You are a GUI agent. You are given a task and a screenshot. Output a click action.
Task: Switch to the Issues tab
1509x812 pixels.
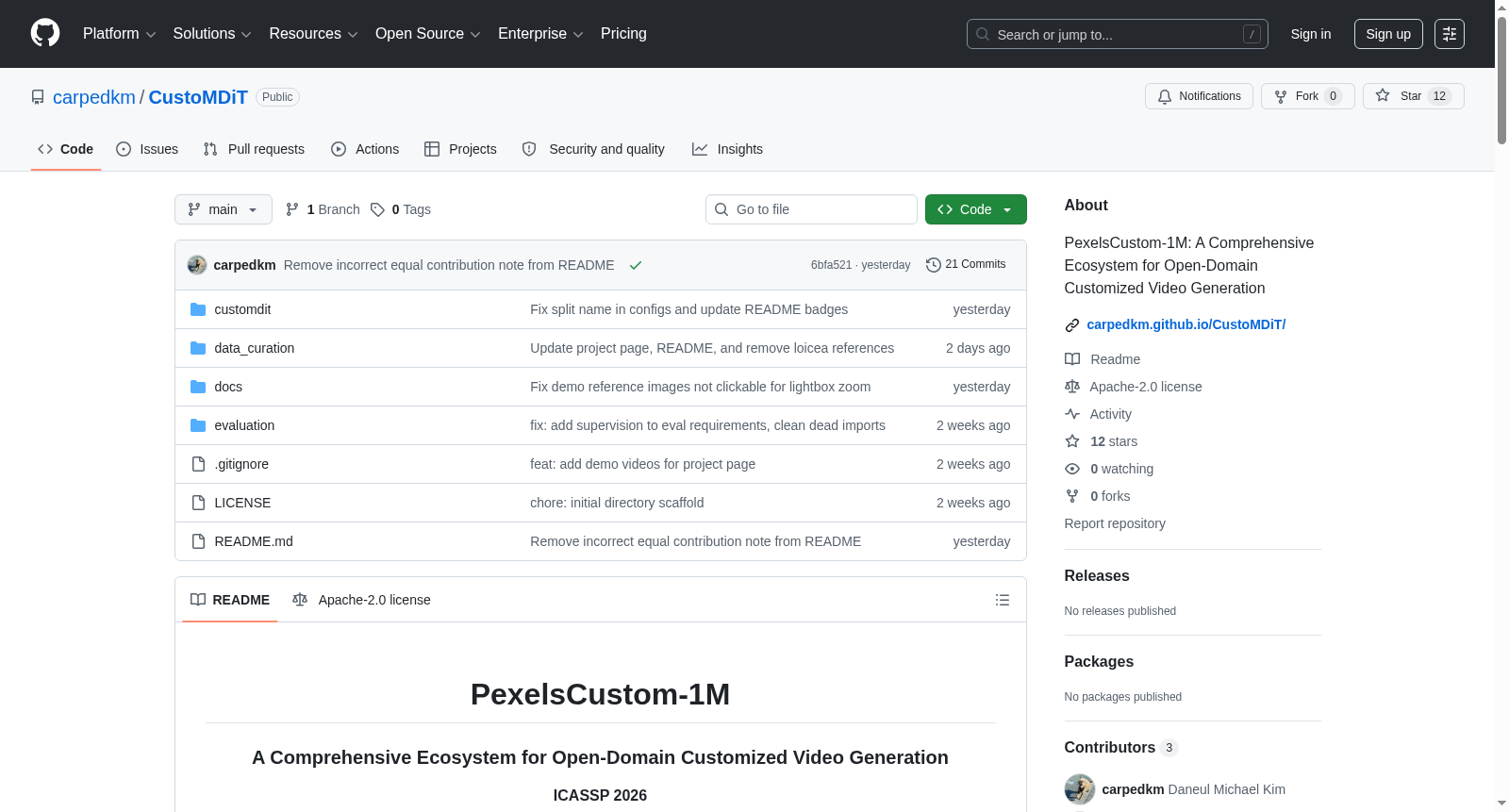click(x=147, y=149)
